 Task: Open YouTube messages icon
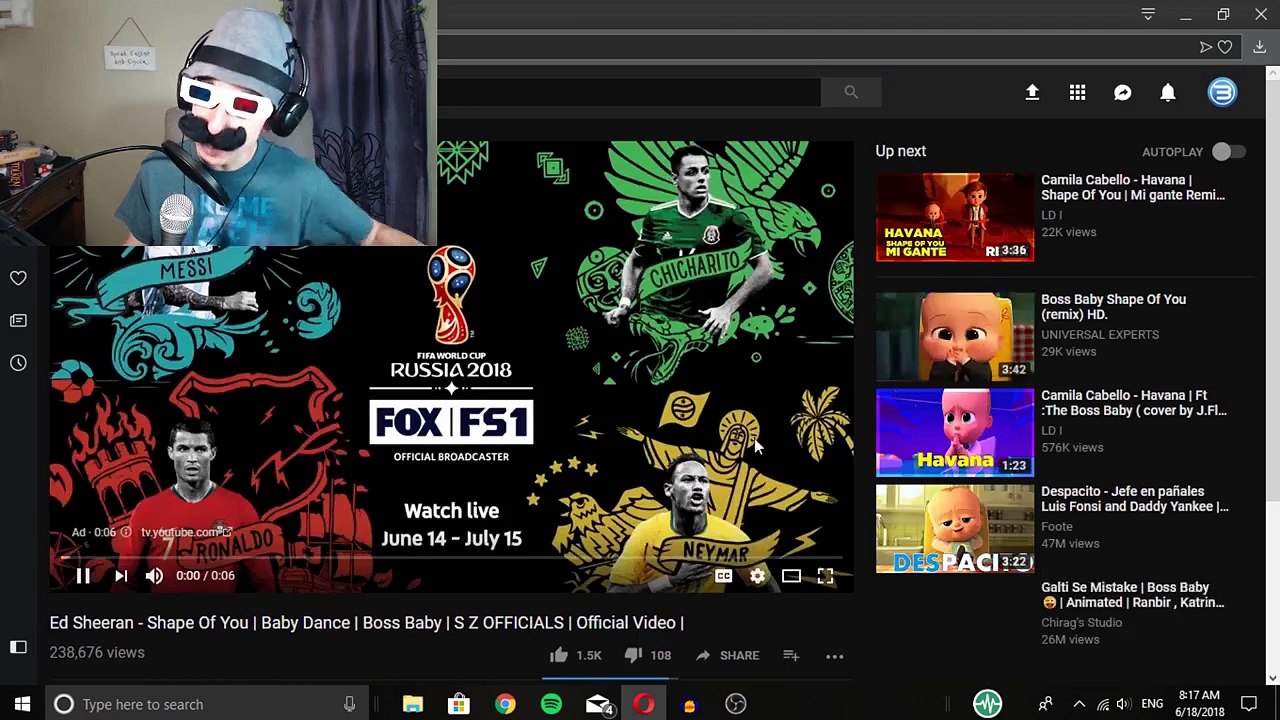1123,92
